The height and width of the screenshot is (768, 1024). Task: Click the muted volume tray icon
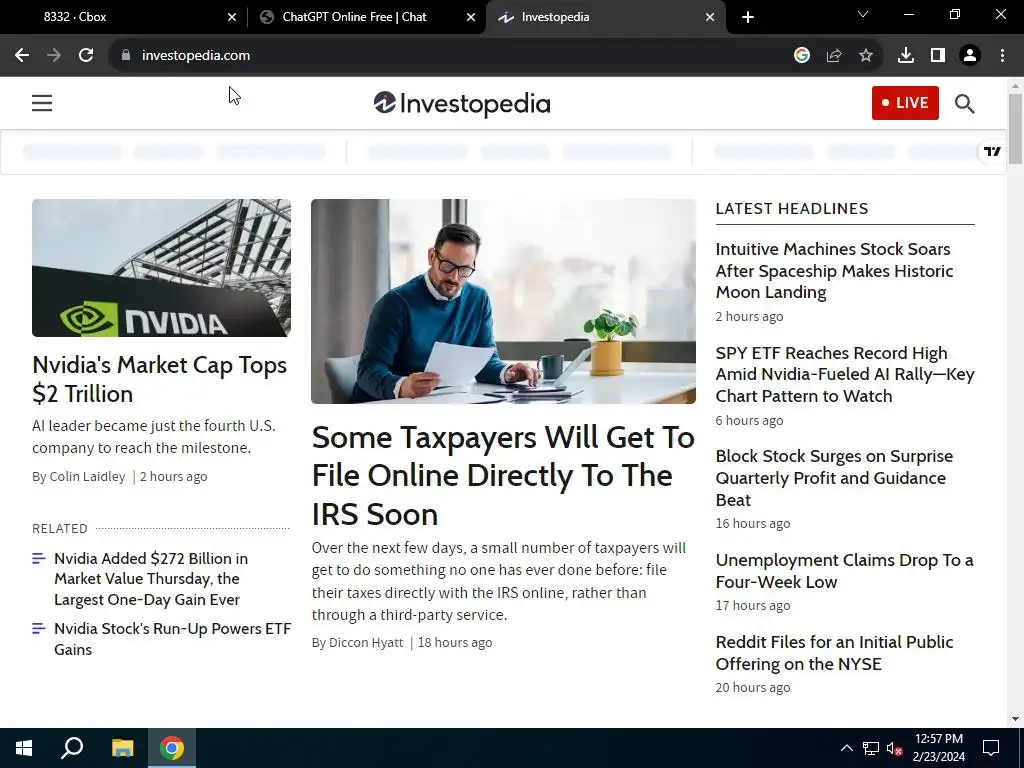[895, 748]
